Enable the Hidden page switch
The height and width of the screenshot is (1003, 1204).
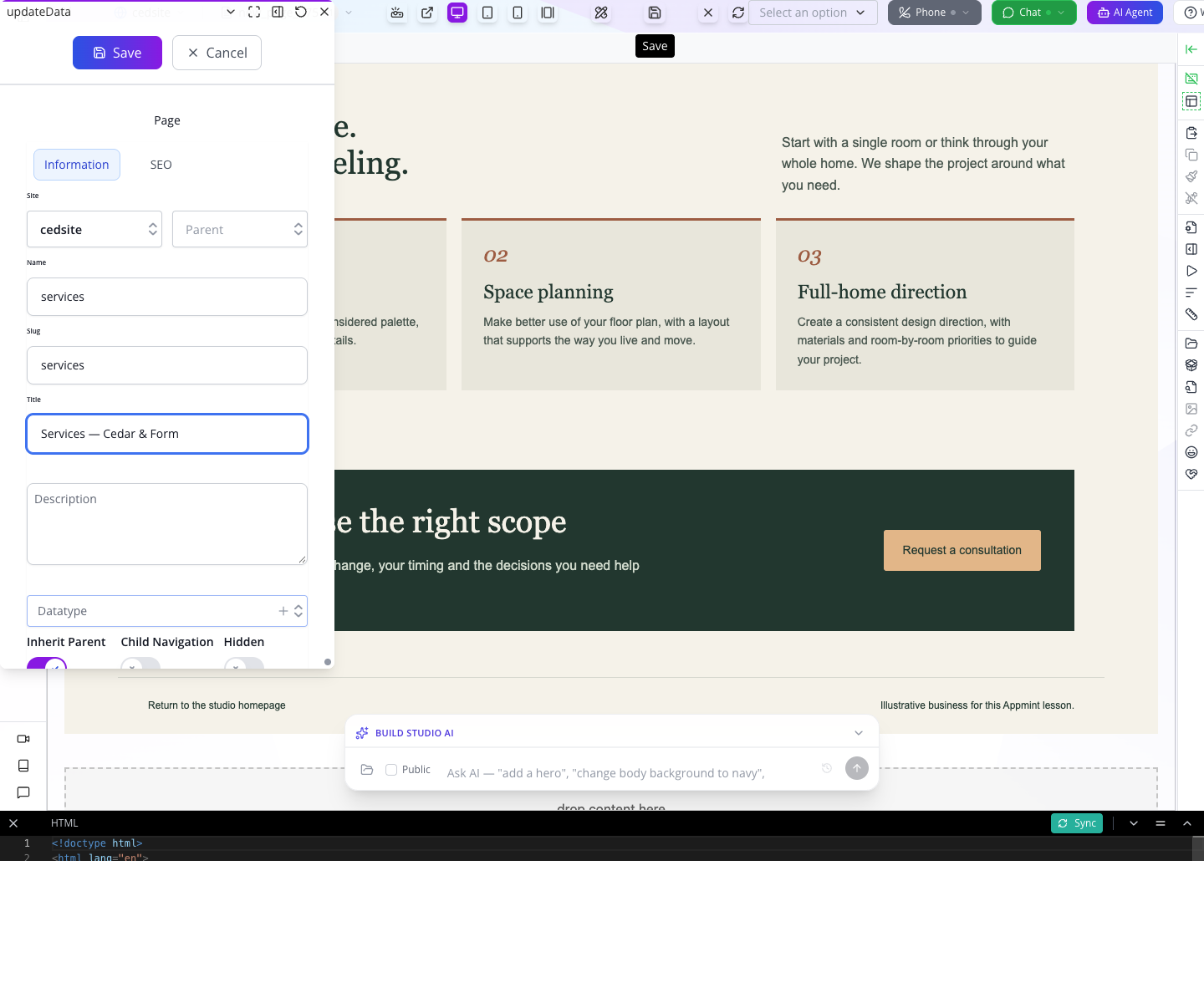pyautogui.click(x=244, y=664)
